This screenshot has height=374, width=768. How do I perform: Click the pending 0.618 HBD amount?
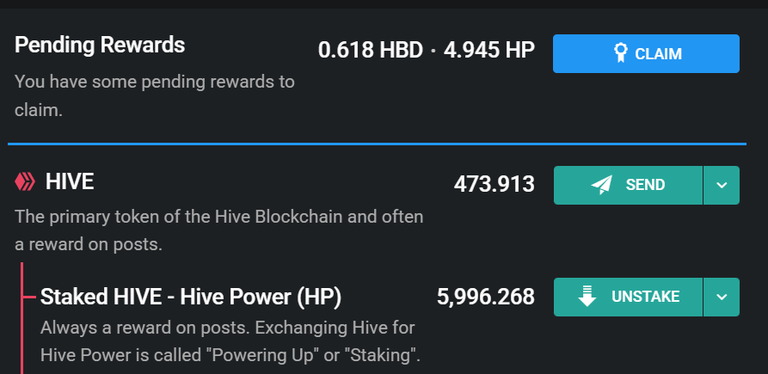[x=370, y=50]
